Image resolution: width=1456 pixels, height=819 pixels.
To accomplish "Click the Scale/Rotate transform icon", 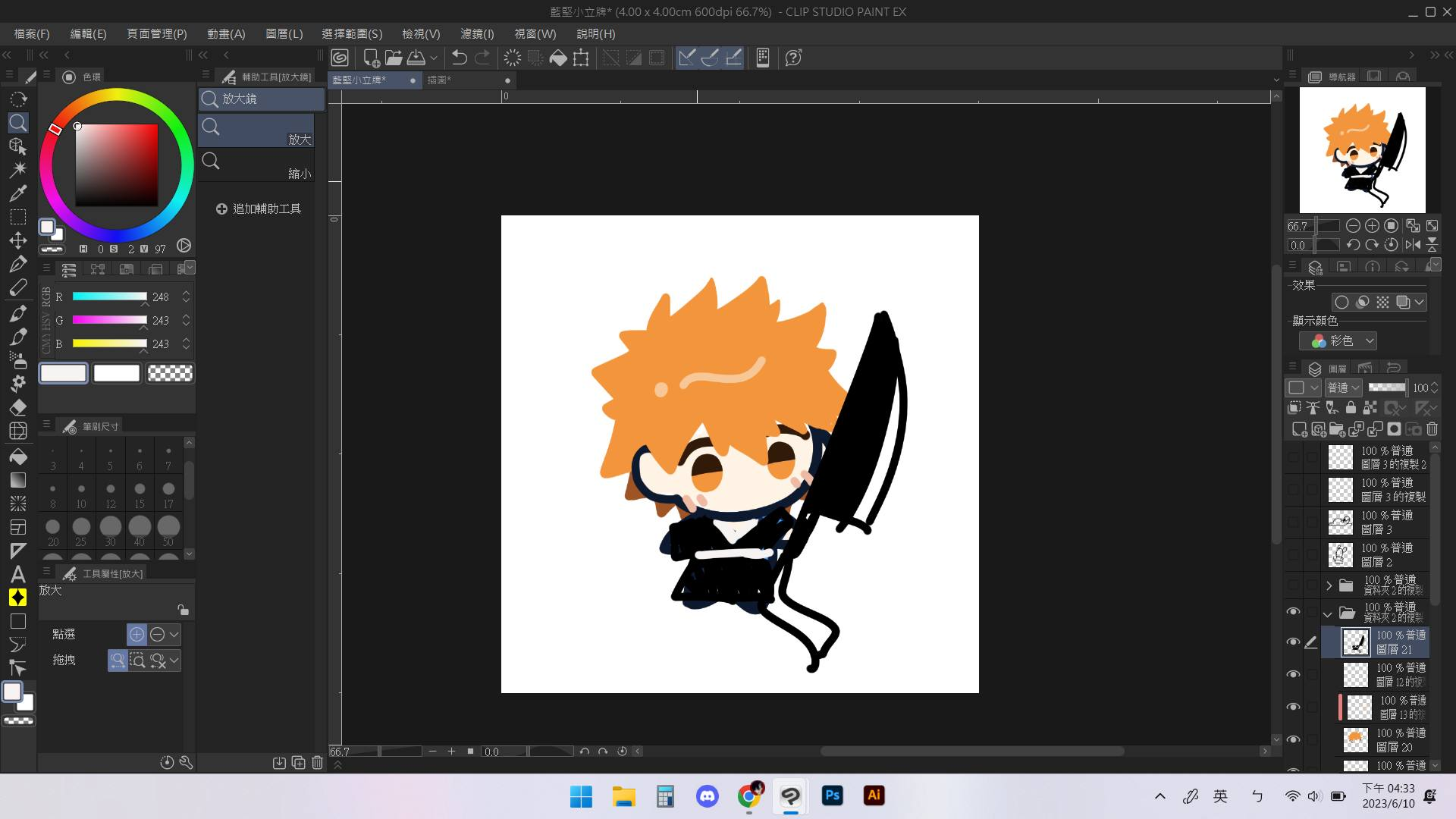I will pos(581,58).
